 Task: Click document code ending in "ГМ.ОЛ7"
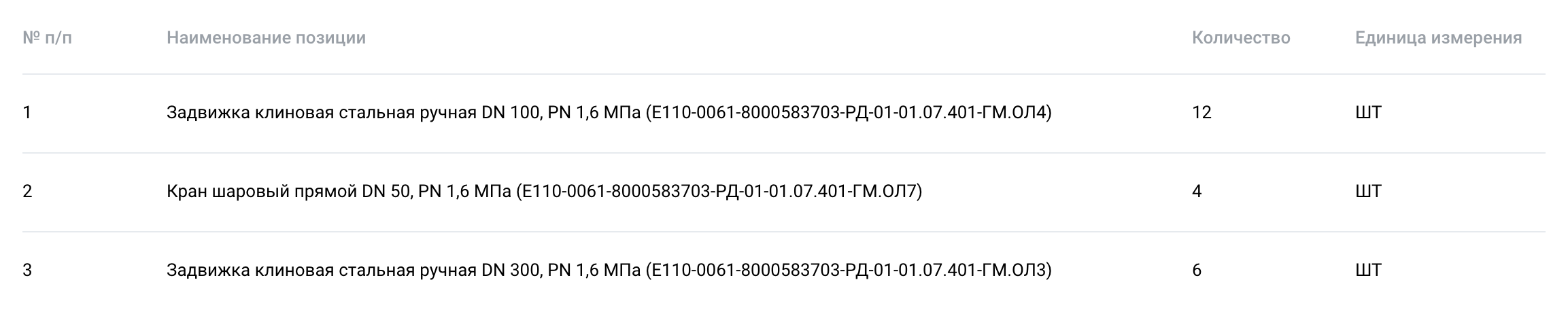pos(719,192)
